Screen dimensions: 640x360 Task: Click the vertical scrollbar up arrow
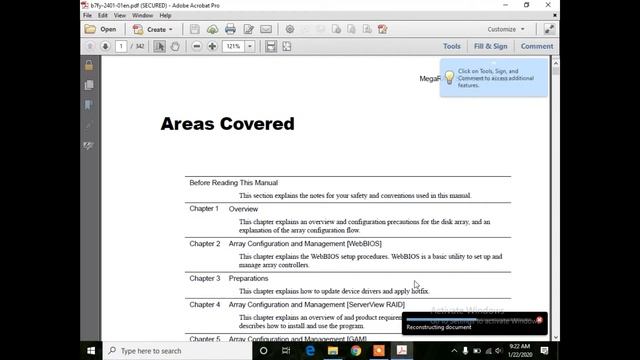pos(556,63)
